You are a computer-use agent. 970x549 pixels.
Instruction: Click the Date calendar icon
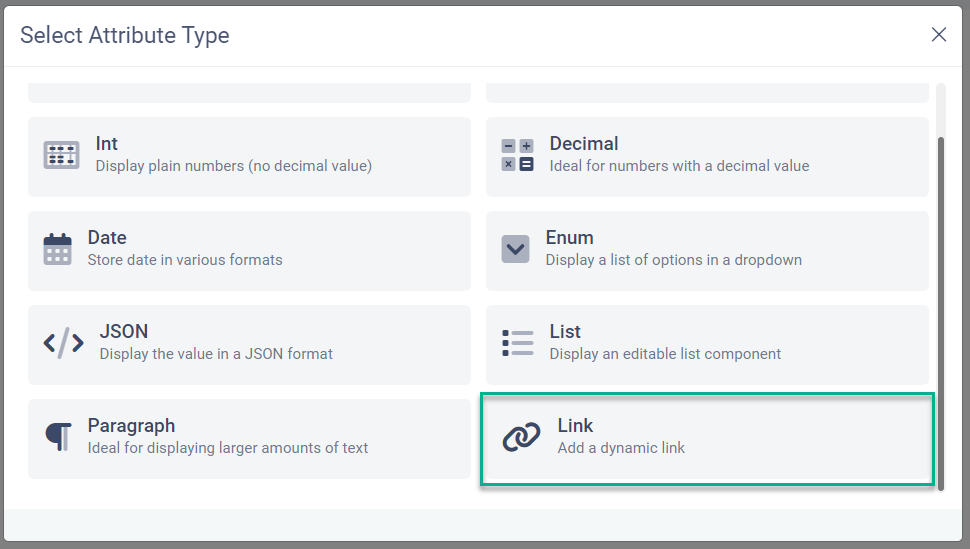(58, 249)
